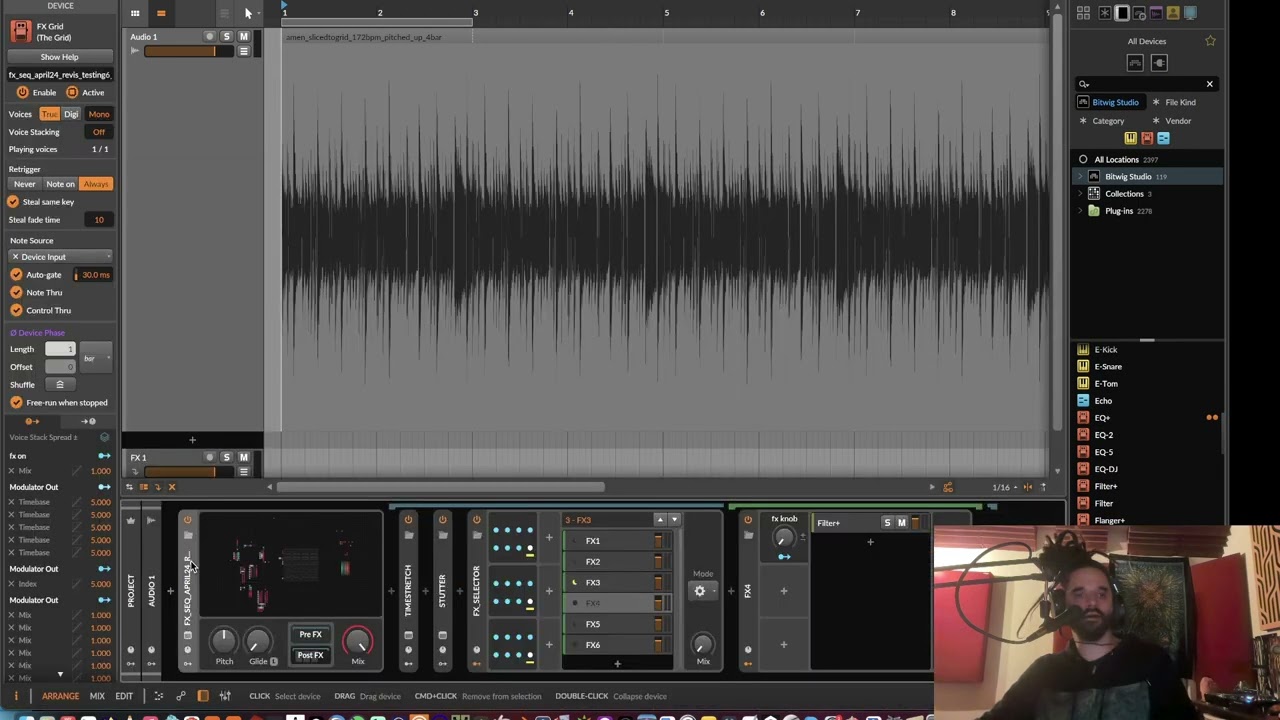Solo the Filter+ layer in FX4
This screenshot has width=1280, height=720.
[887, 523]
